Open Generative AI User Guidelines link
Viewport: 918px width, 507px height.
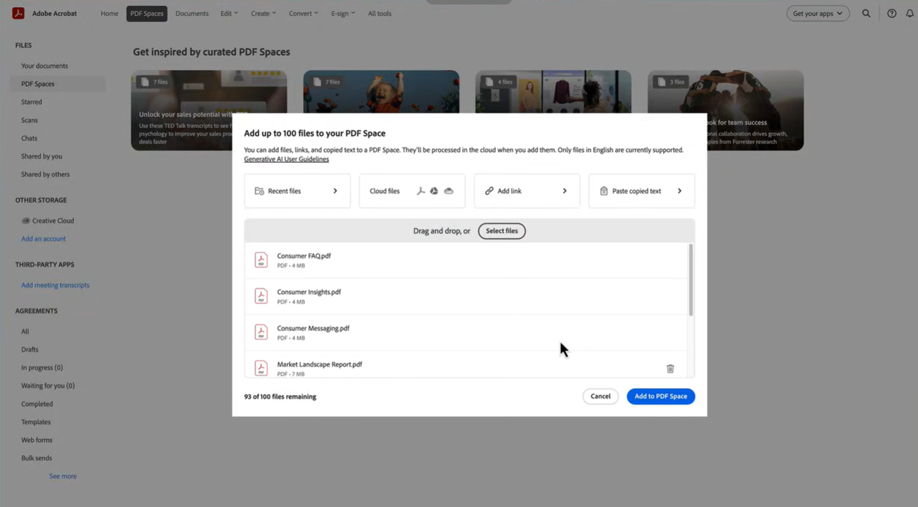(x=286, y=159)
